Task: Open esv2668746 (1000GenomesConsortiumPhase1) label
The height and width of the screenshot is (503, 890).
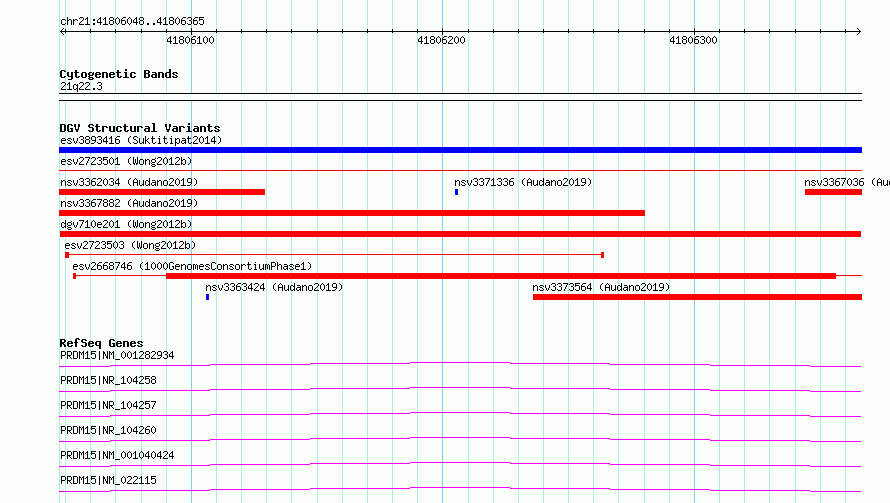Action: point(192,266)
